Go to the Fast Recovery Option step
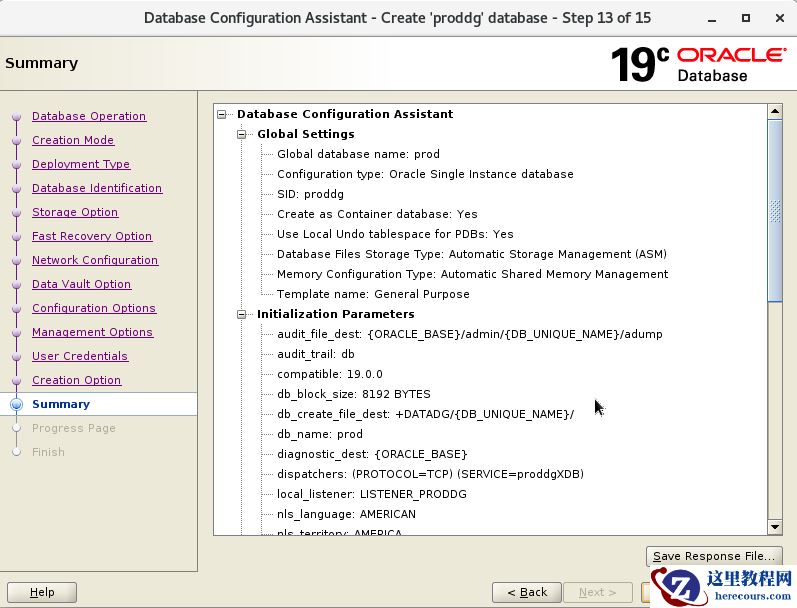 coord(92,236)
